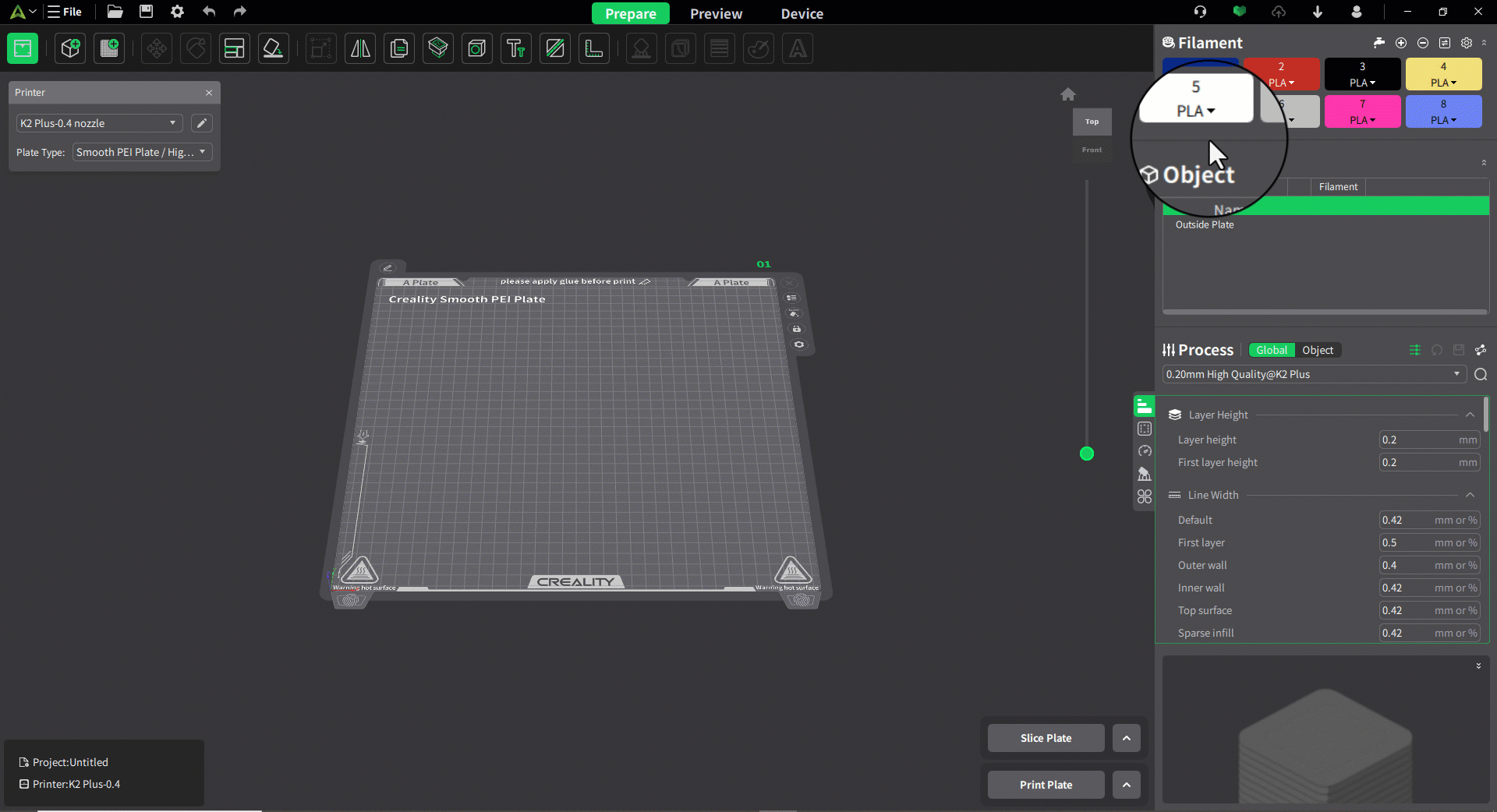Switch to the Prepare tab
The height and width of the screenshot is (812, 1497).
tap(631, 13)
